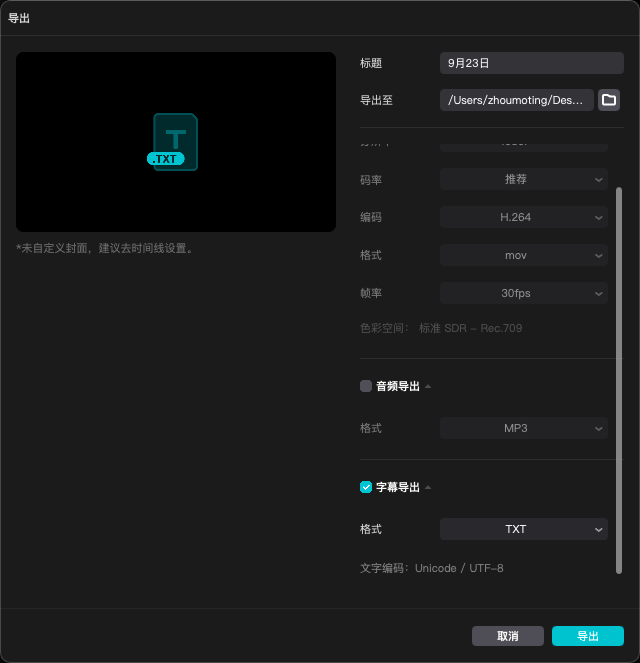
Task: Click the 导出至 path field
Action: click(x=517, y=100)
